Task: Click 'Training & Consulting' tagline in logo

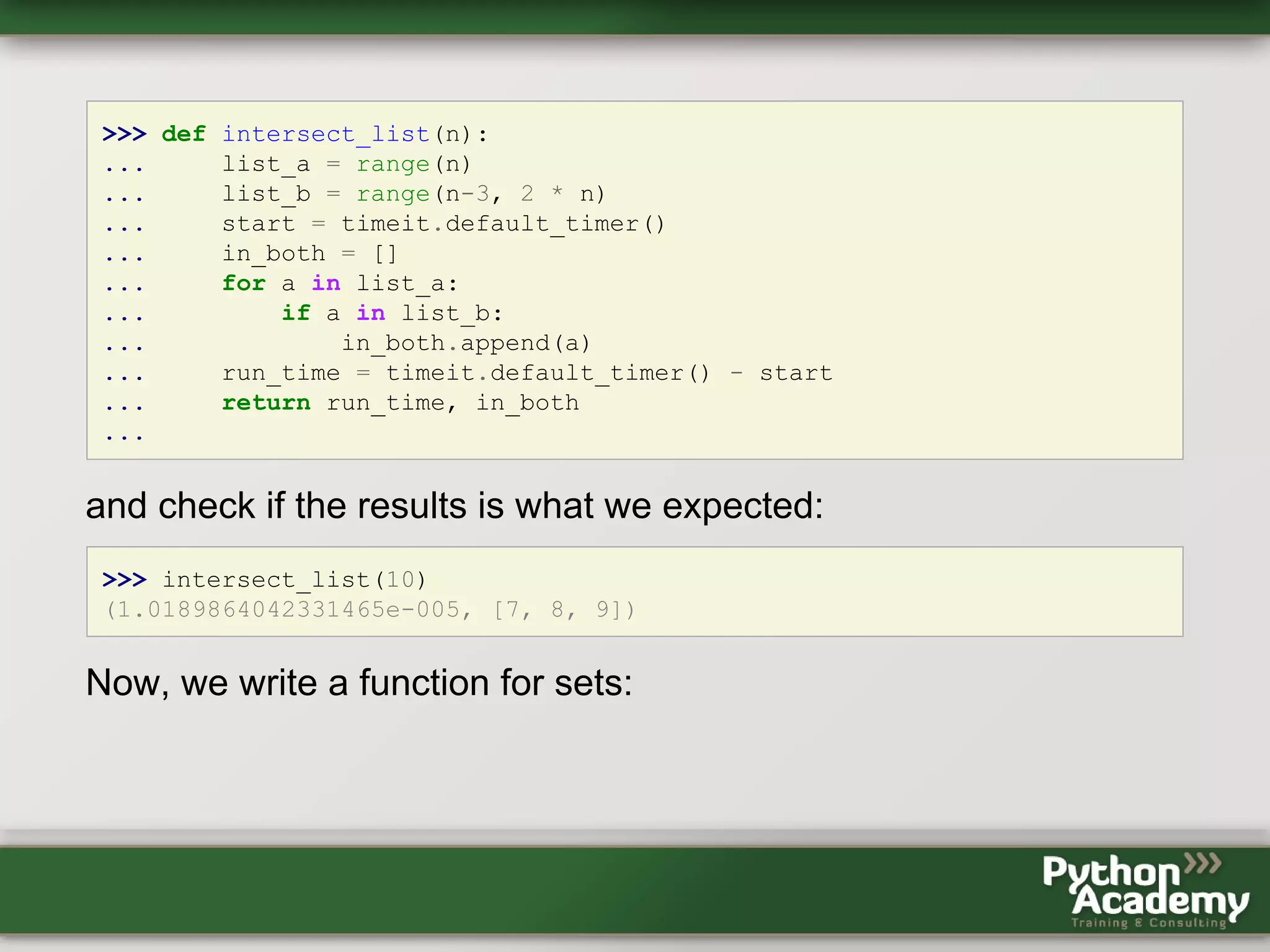Action: [1149, 923]
